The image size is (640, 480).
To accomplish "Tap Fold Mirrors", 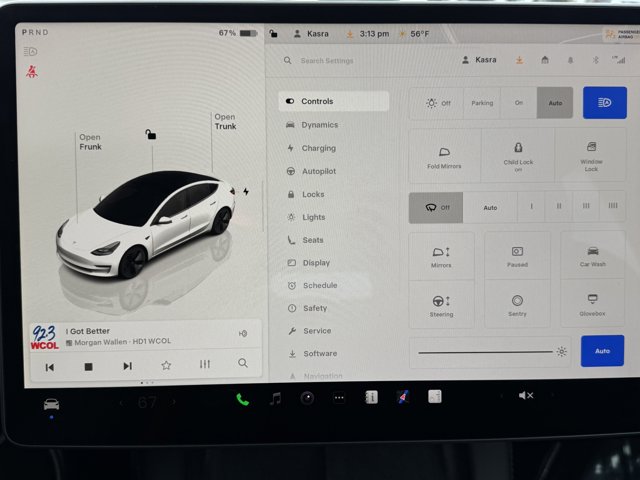I will click(444, 156).
